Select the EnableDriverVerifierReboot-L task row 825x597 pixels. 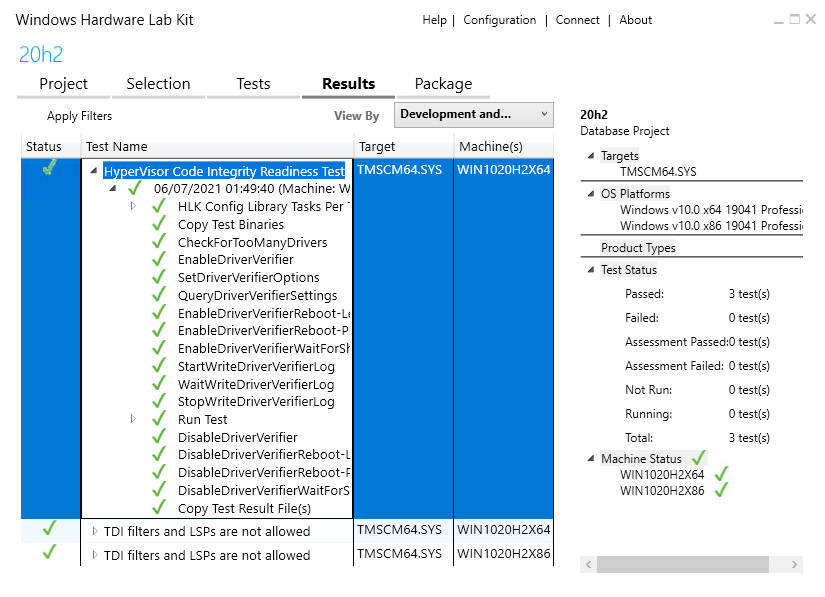pos(264,313)
